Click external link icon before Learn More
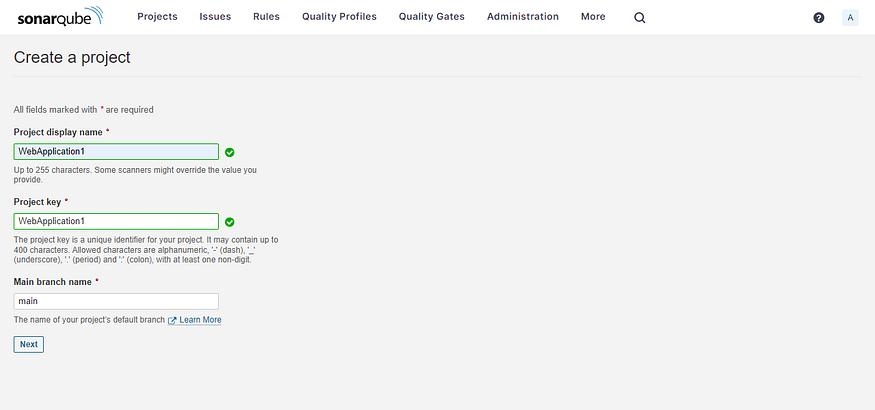 click(172, 320)
